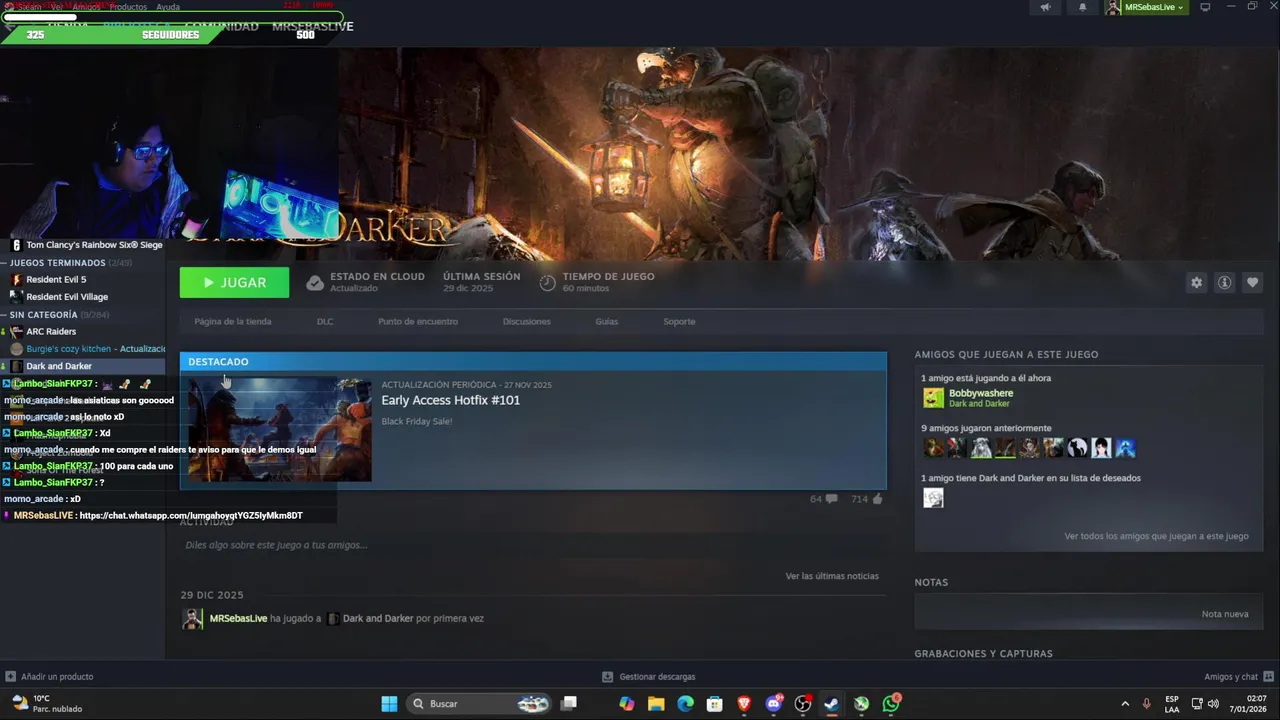Open WhatsApp from taskbar
Viewport: 1280px width, 720px height.
(x=891, y=704)
